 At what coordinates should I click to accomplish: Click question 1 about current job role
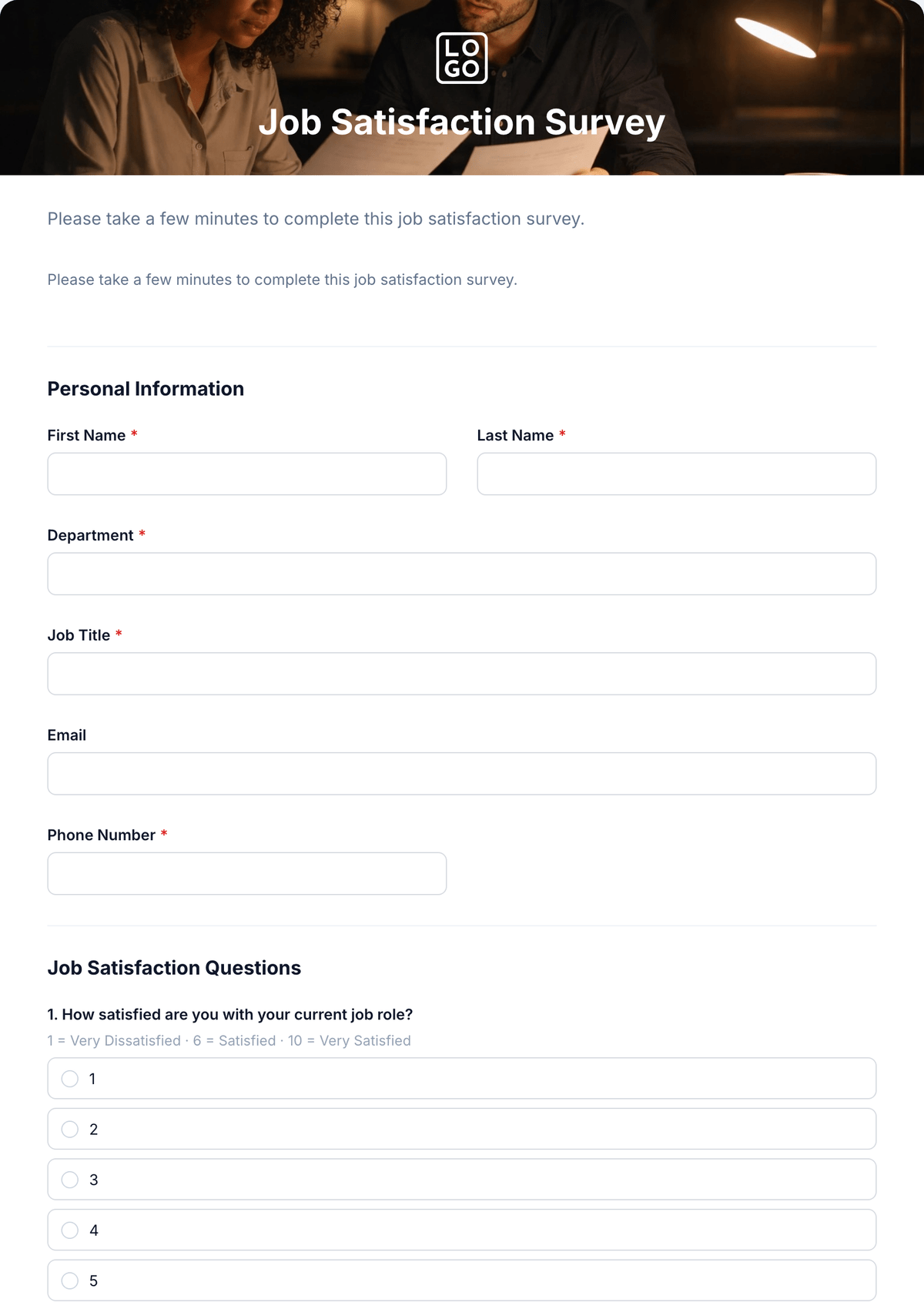click(230, 1014)
